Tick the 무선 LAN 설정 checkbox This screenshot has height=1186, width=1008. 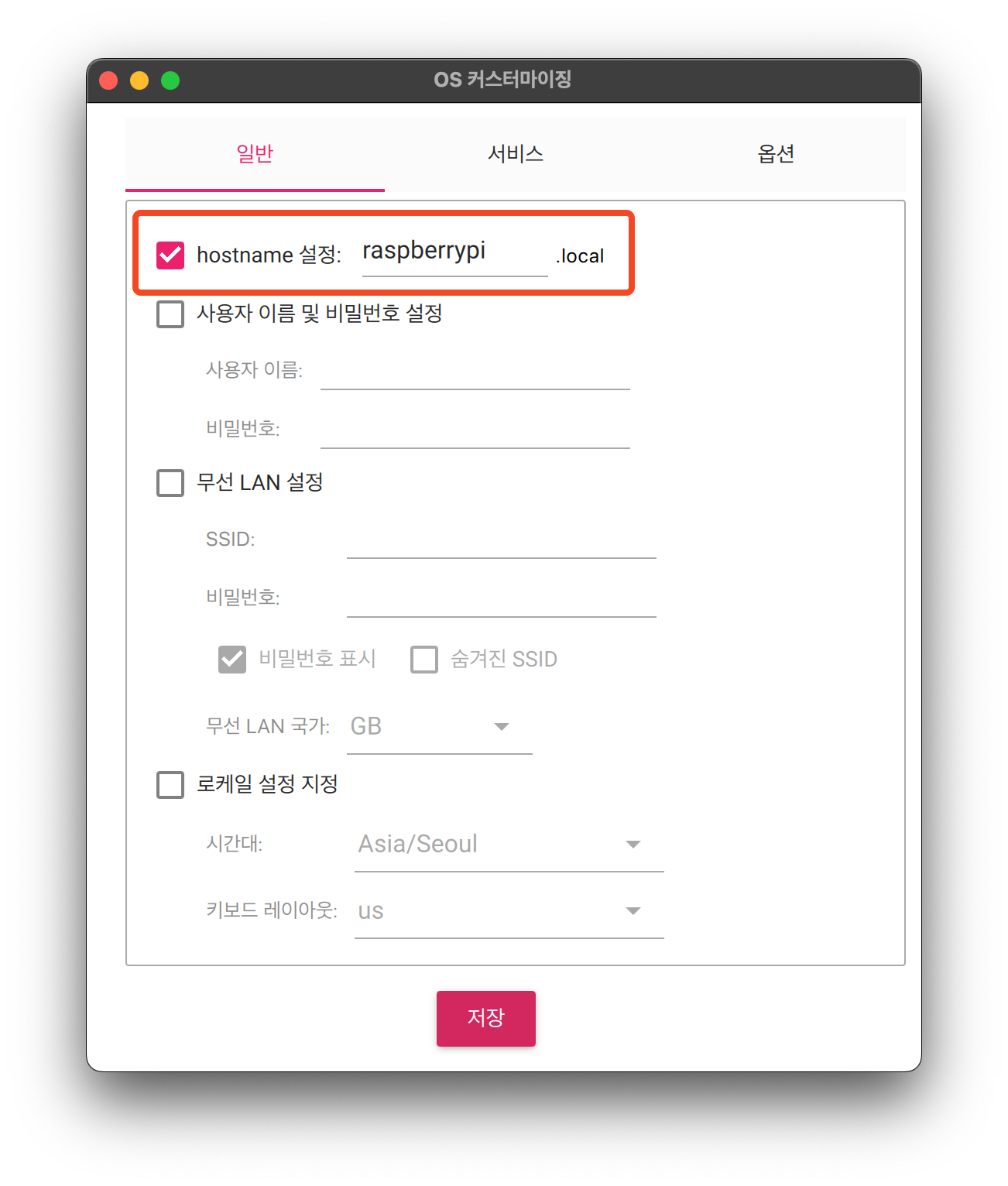click(x=170, y=483)
